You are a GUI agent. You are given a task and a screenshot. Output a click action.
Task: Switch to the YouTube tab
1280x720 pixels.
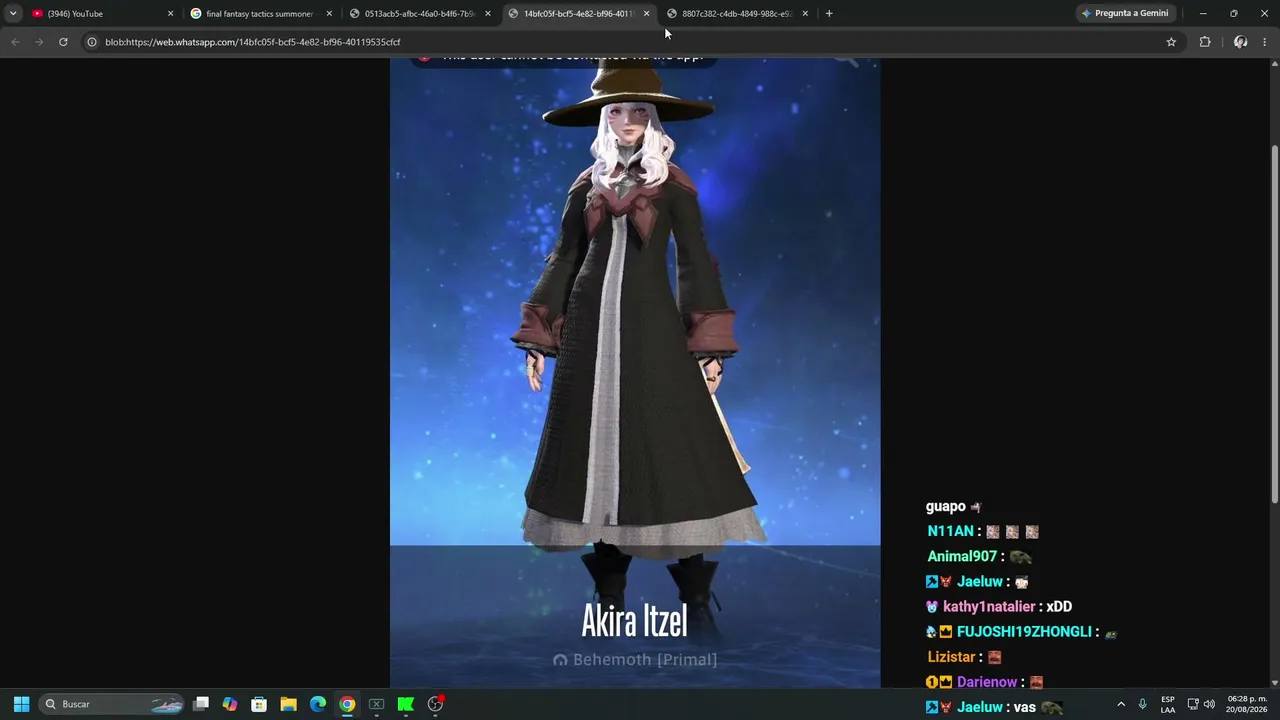tap(95, 13)
